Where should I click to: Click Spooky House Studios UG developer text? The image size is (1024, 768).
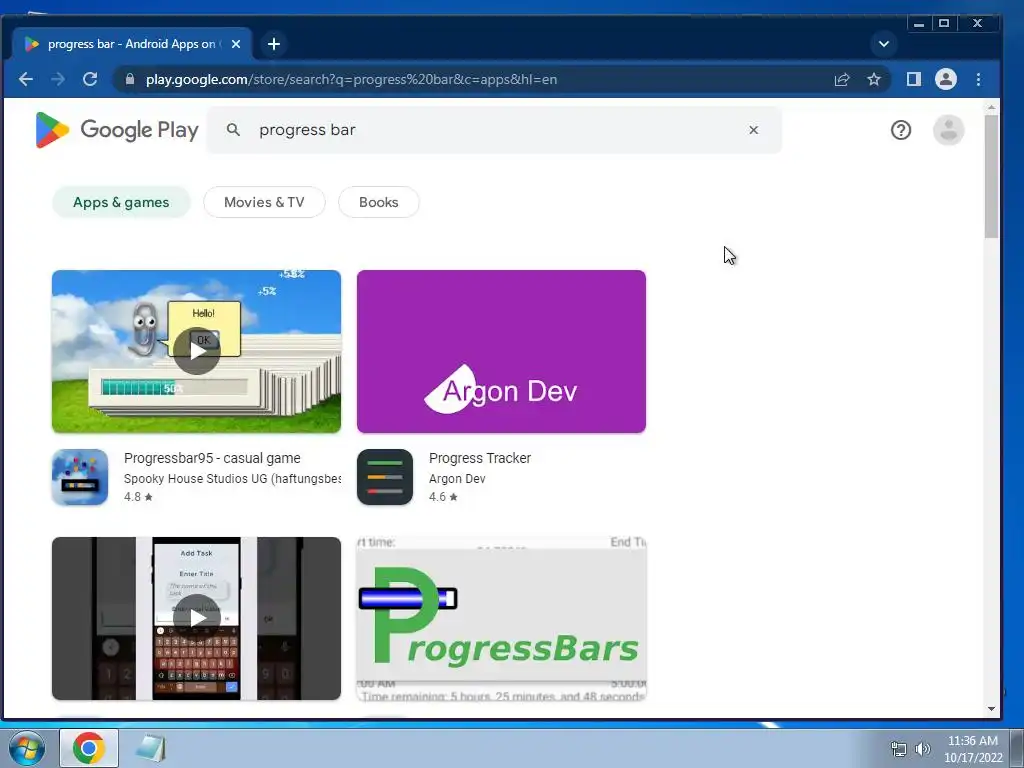[x=232, y=479]
